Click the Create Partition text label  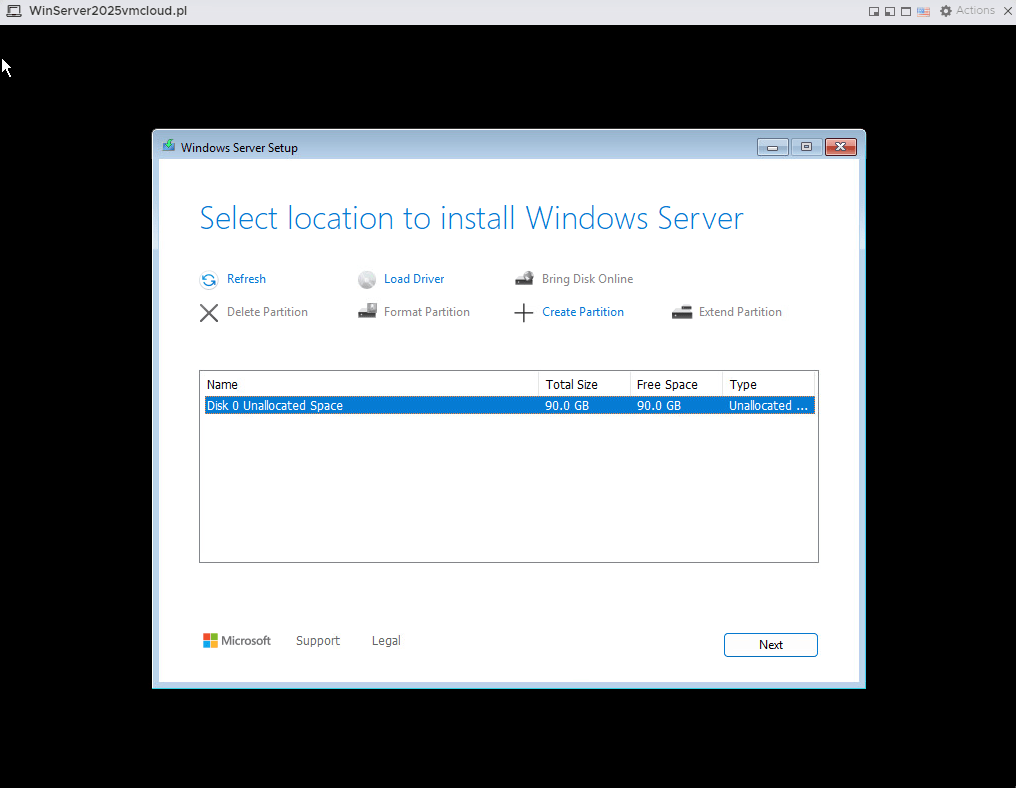click(583, 312)
